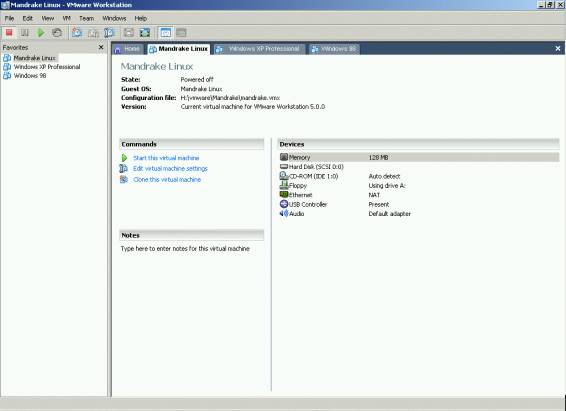The width and height of the screenshot is (566, 411).
Task: Click the green Power On toolbar button
Action: pos(41,33)
